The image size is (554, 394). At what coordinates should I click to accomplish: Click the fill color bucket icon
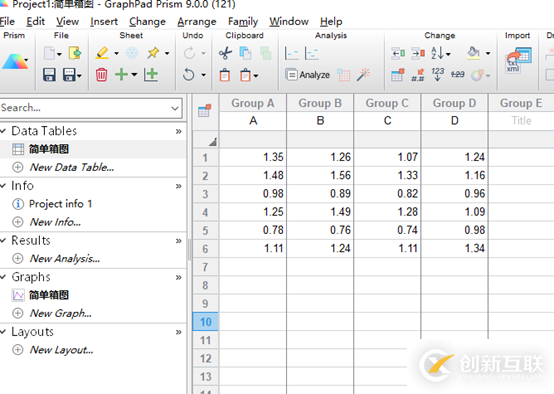(x=474, y=53)
